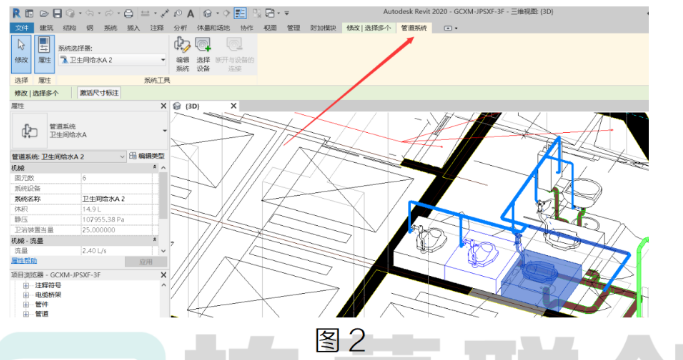Switch to the 建筑 ribbon tab

click(47, 28)
